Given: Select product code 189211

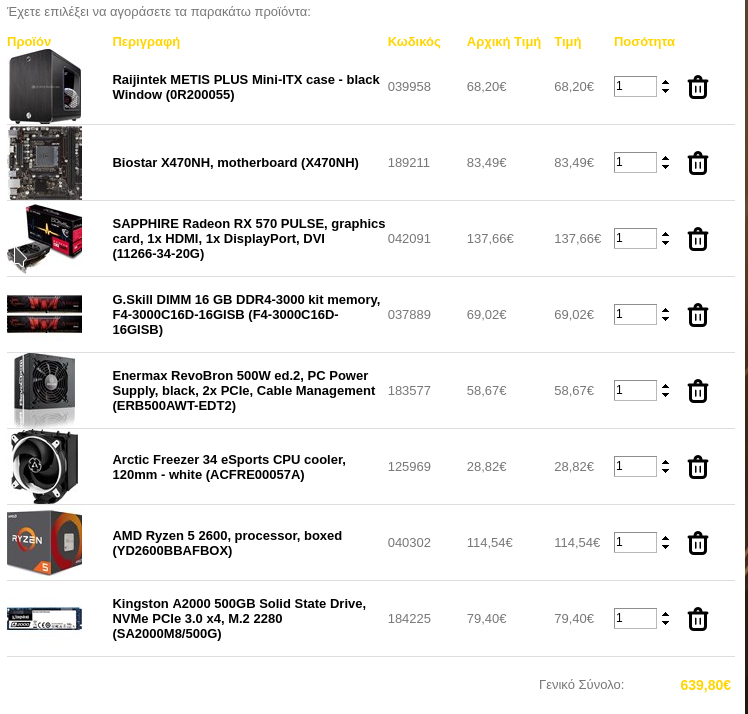Looking at the screenshot, I should tap(408, 163).
